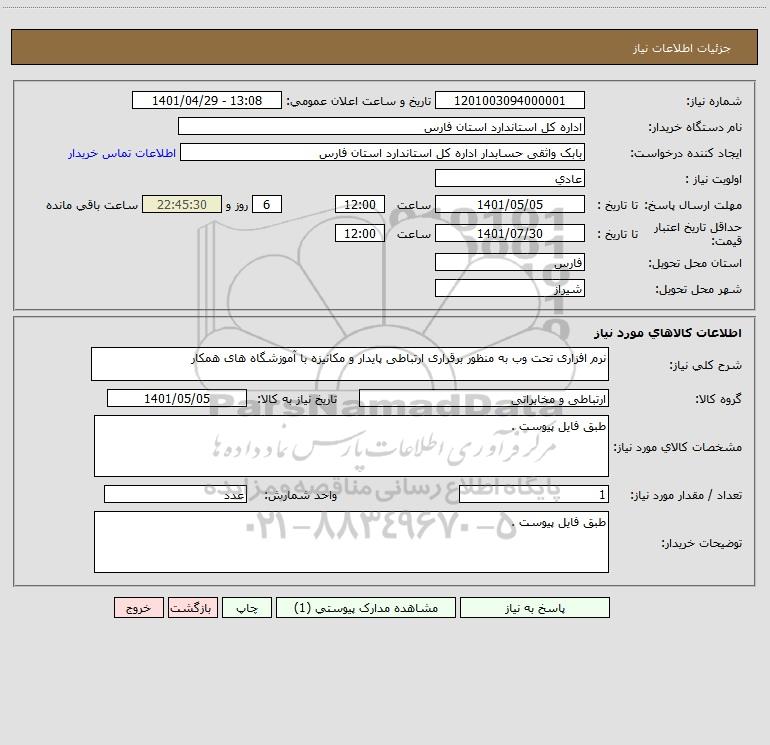Click label شرح کلی نیاز
The width and height of the screenshot is (770, 745).
(706, 365)
